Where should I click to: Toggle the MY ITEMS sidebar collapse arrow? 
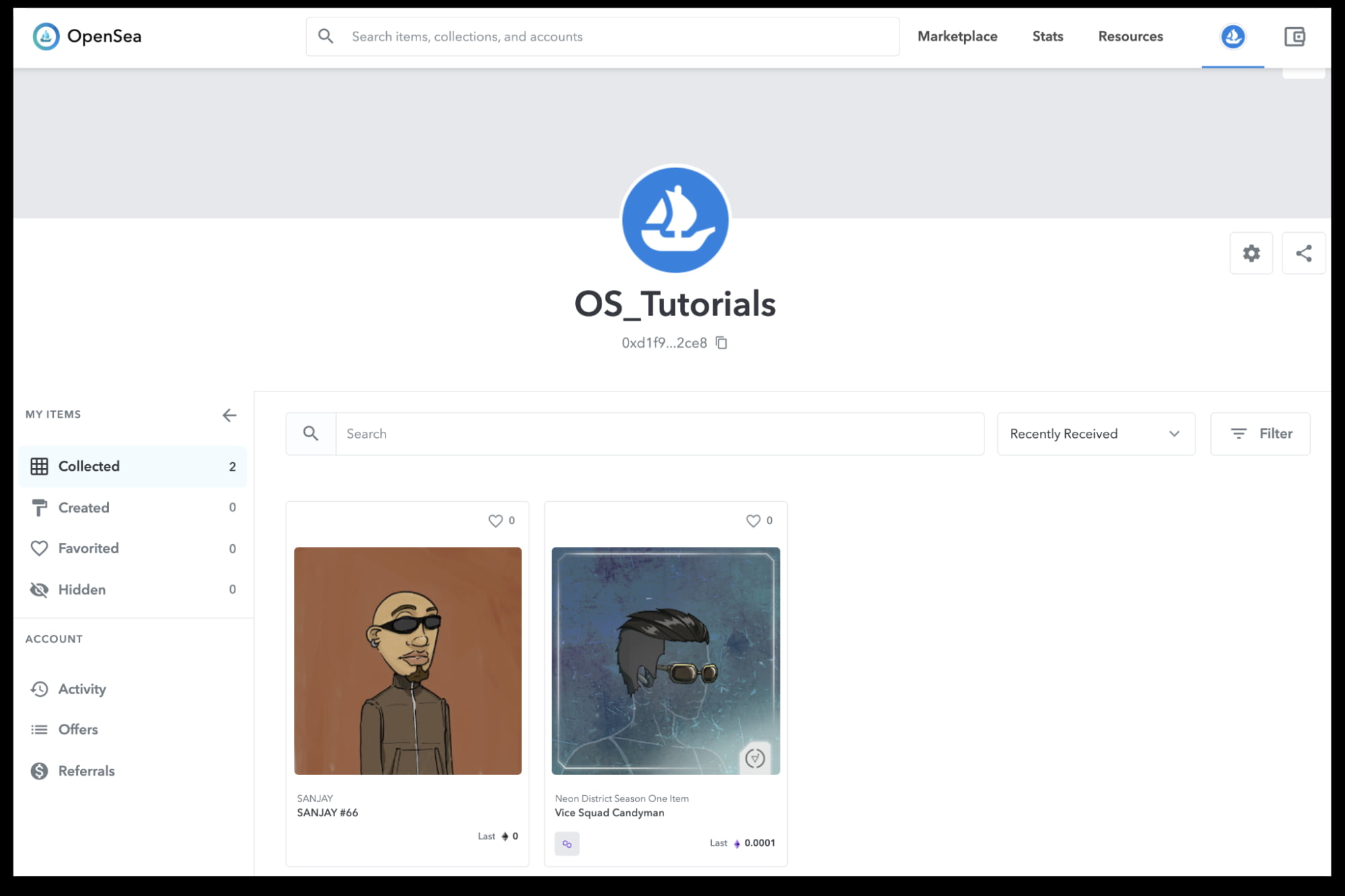[229, 415]
